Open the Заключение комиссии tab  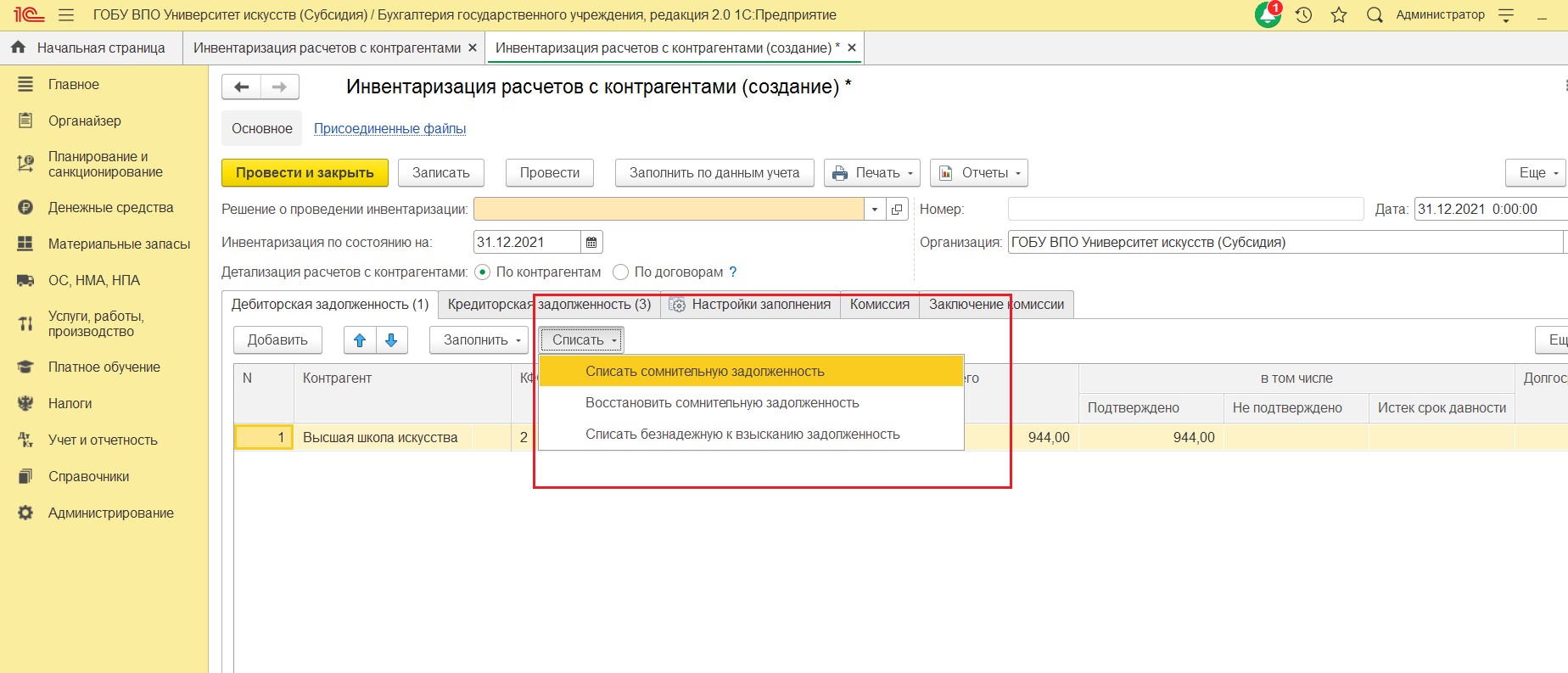pos(997,305)
